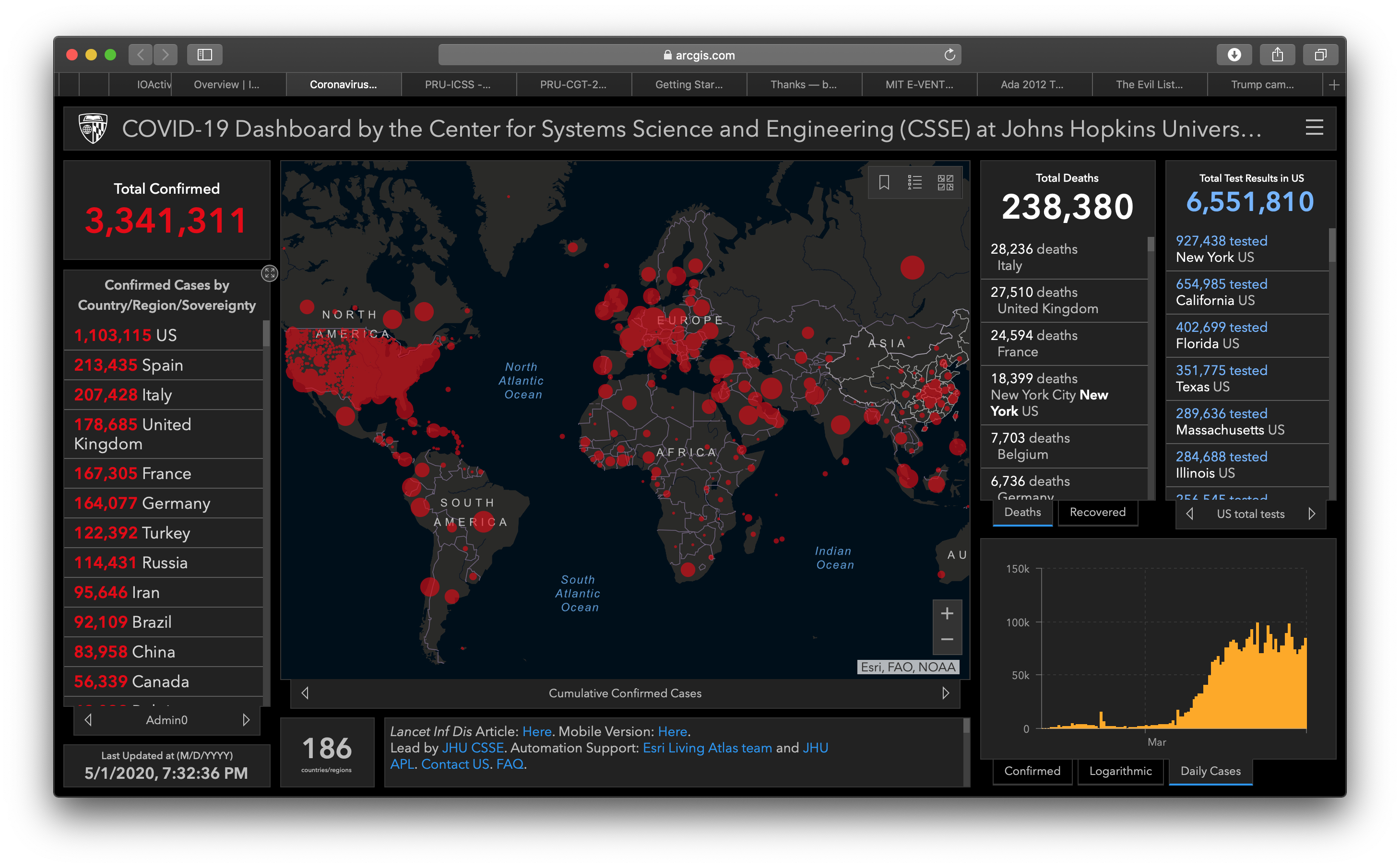Click the Esri, FAO, NOAA attribution
The width and height of the screenshot is (1400, 868).
pos(908,667)
